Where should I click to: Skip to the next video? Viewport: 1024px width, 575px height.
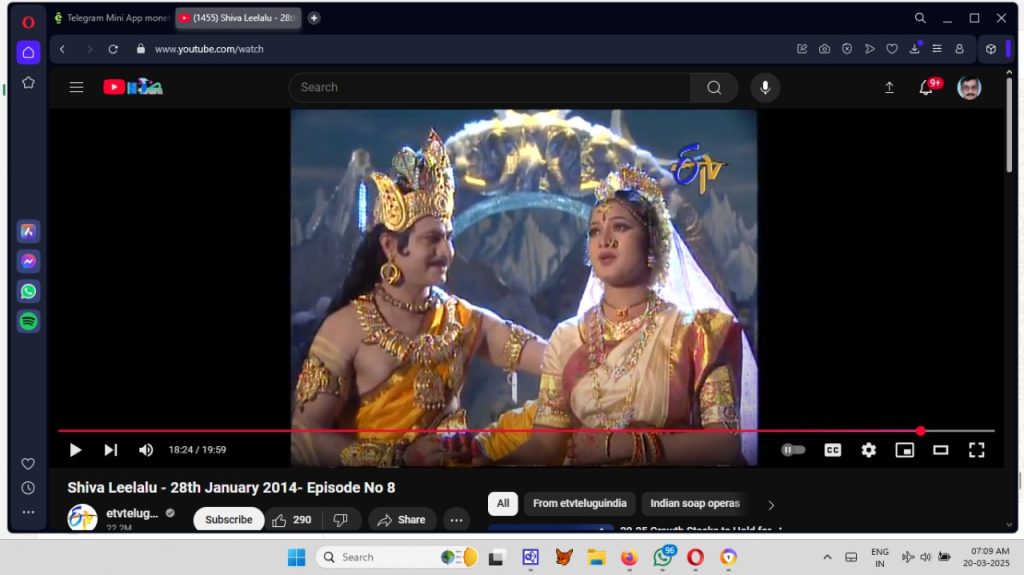pyautogui.click(x=111, y=450)
